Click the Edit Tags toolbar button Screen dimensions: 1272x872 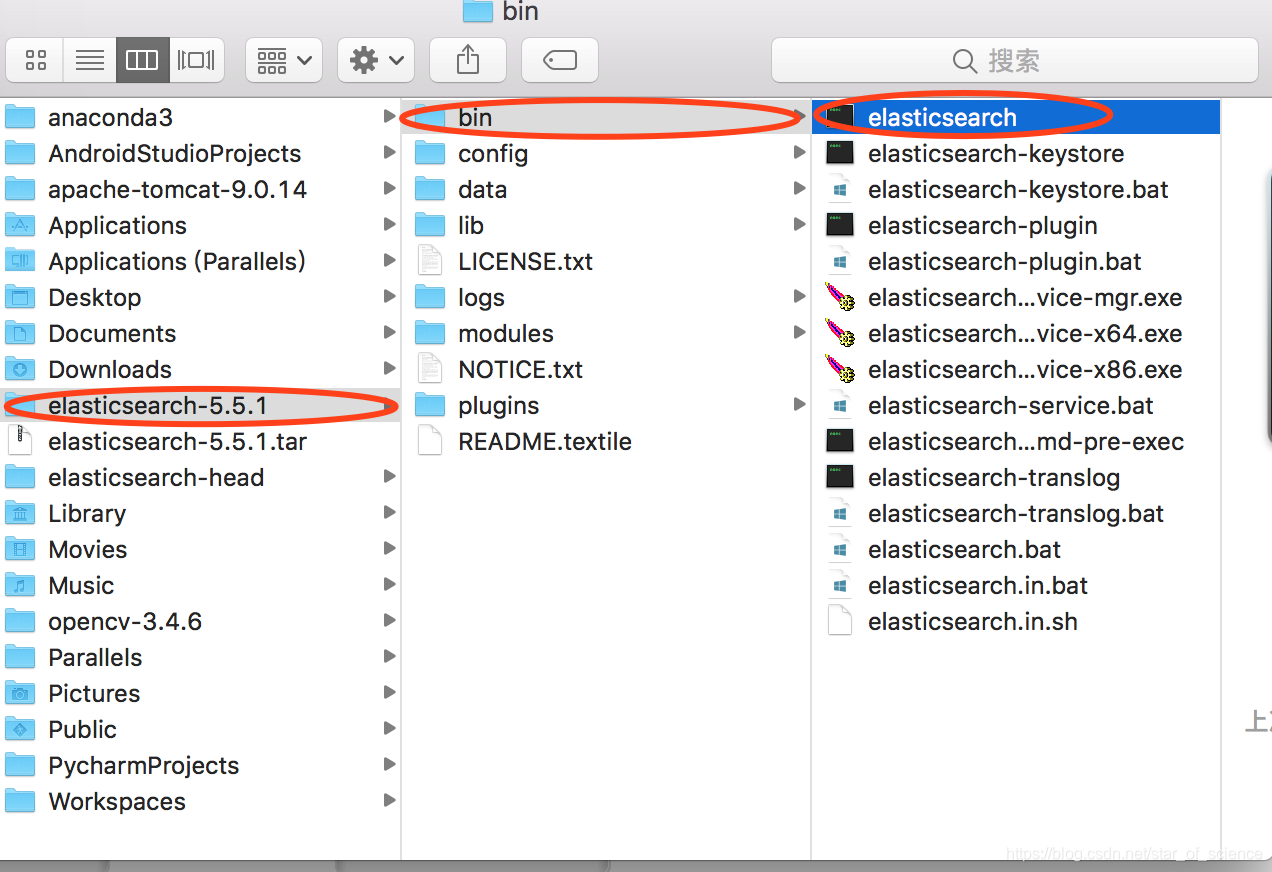pos(560,61)
